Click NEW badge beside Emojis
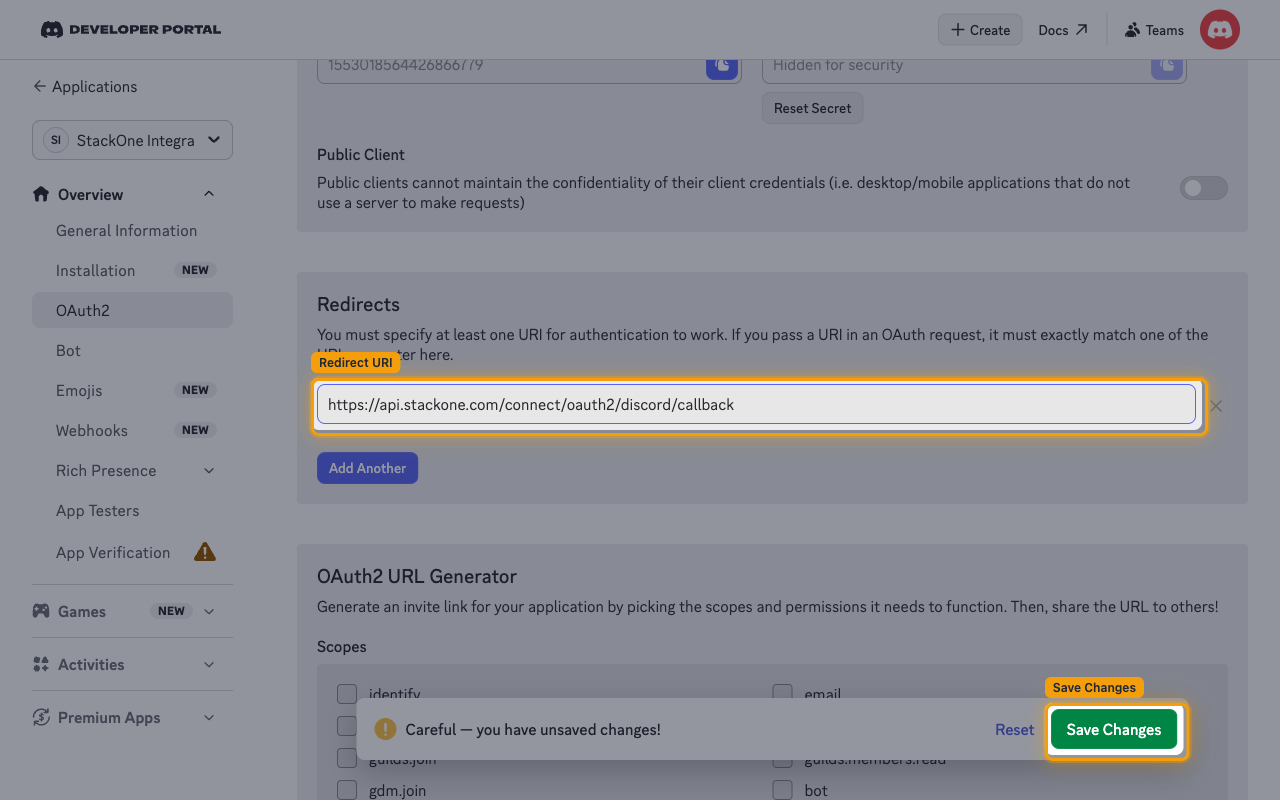1280x800 pixels. click(195, 390)
